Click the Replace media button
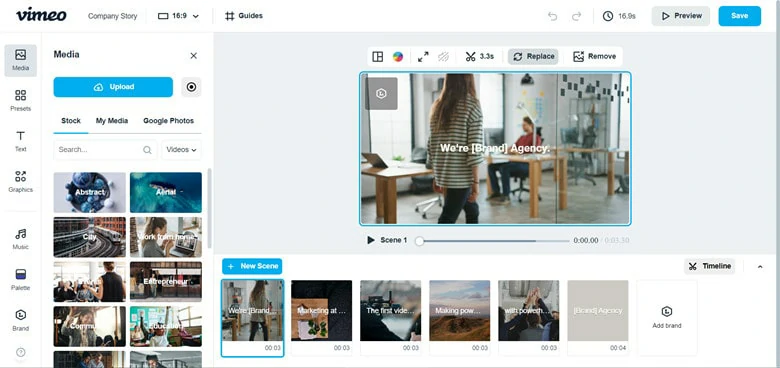 tap(533, 57)
